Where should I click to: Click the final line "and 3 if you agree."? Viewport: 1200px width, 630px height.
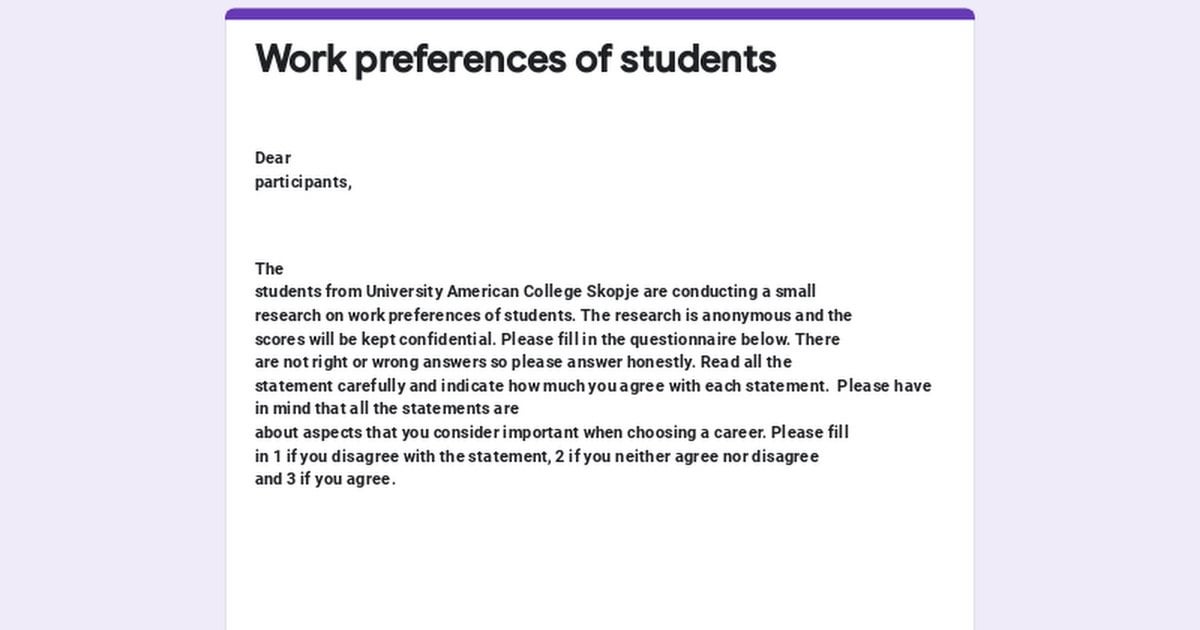(326, 479)
